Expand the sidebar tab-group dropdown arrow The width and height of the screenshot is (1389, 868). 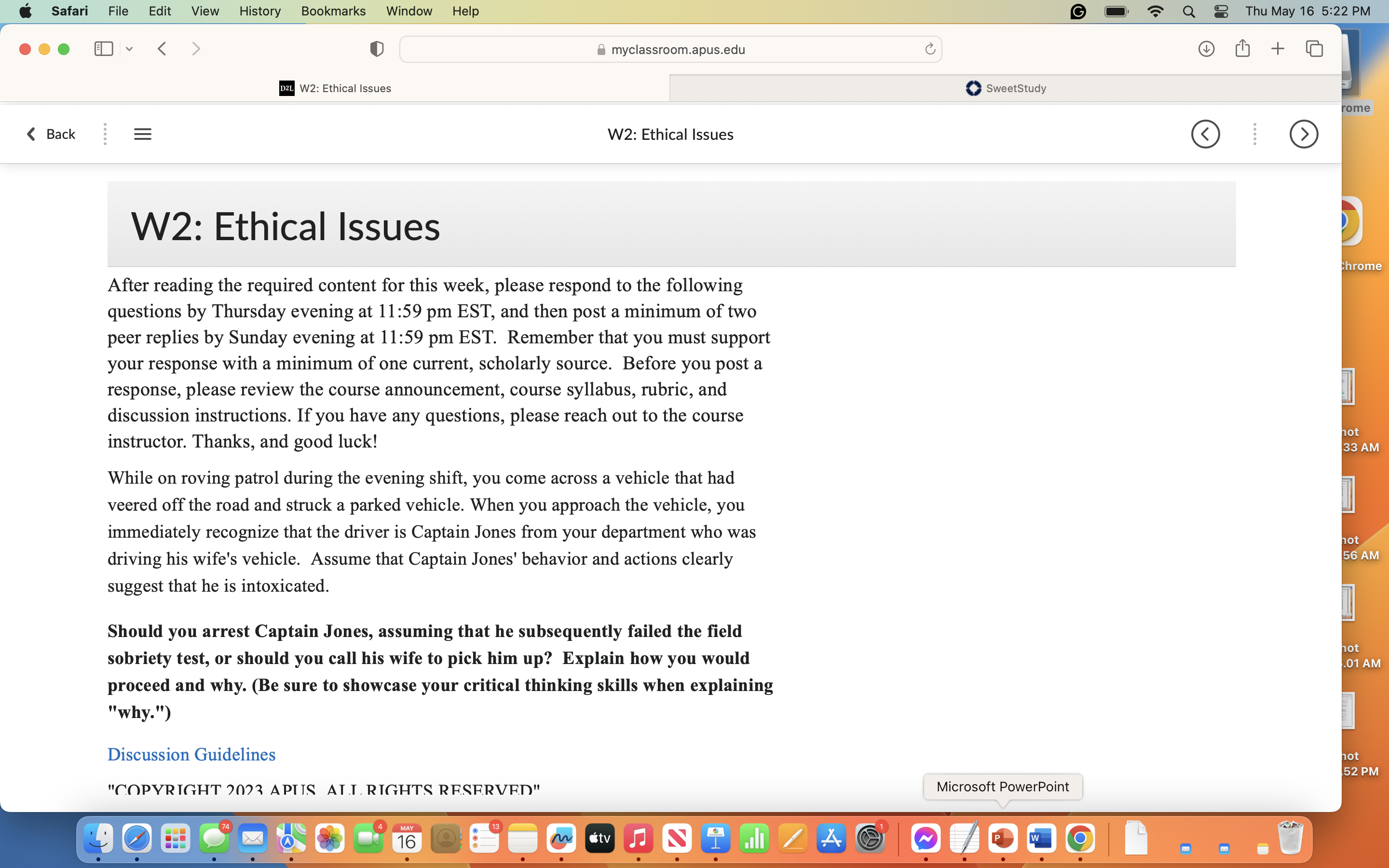129,49
